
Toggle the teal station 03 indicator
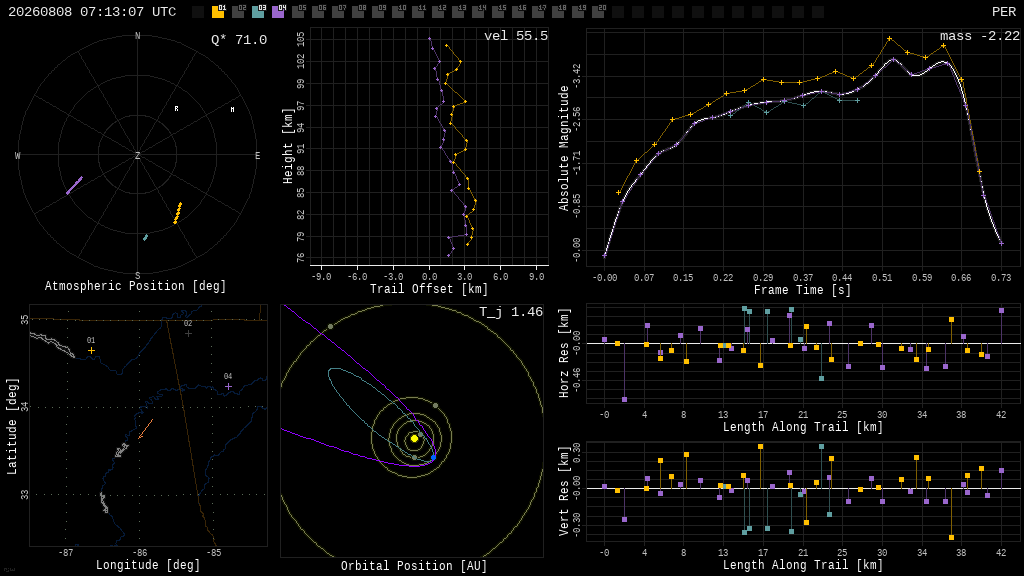tap(258, 12)
